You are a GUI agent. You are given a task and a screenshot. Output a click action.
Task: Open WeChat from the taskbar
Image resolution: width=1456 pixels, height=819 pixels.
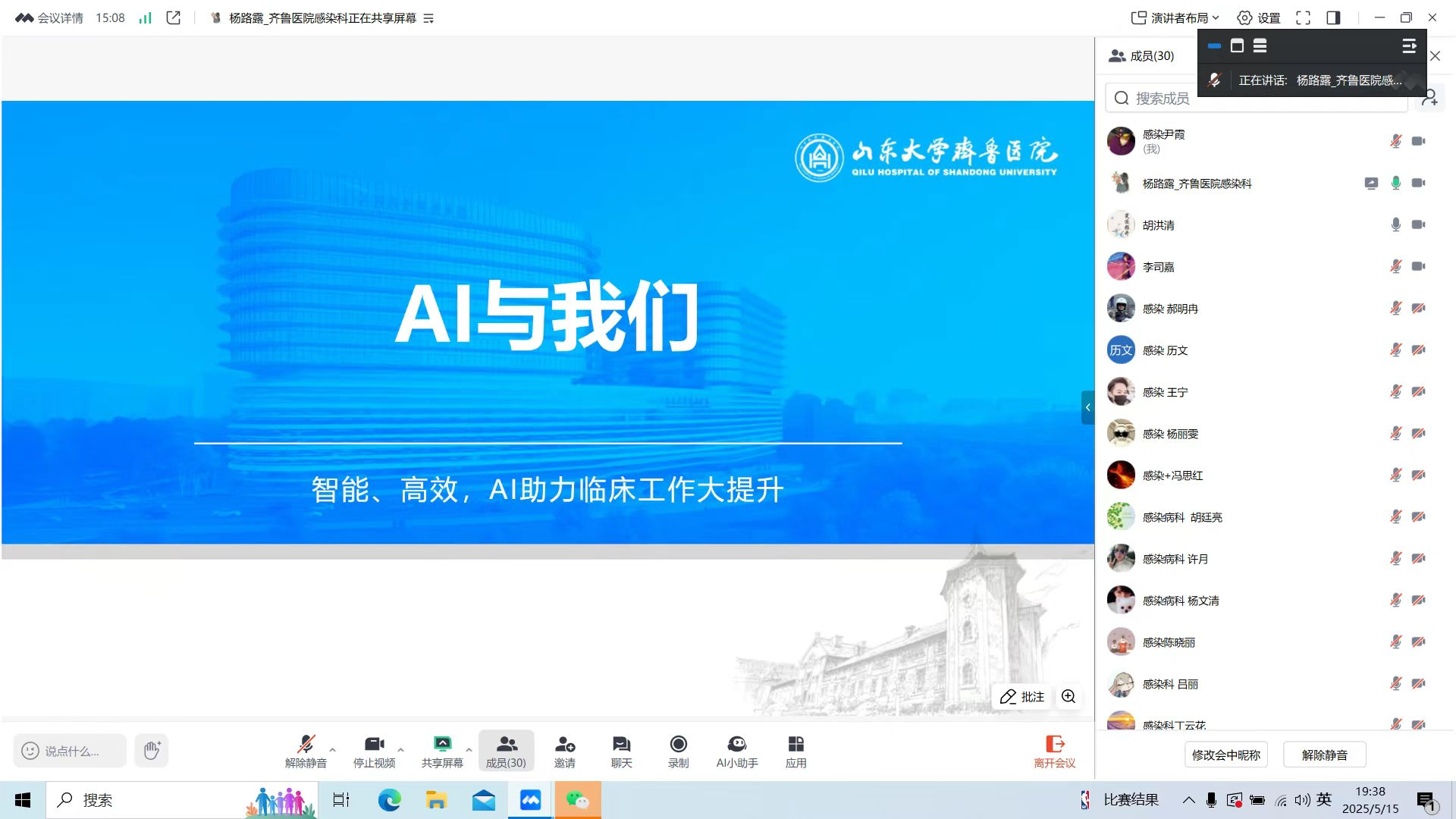coord(577,800)
